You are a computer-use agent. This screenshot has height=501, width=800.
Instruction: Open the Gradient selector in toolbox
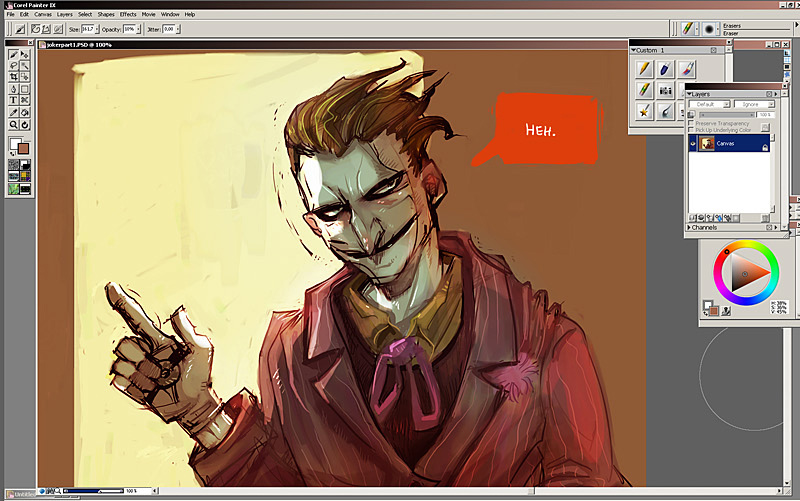point(24,165)
